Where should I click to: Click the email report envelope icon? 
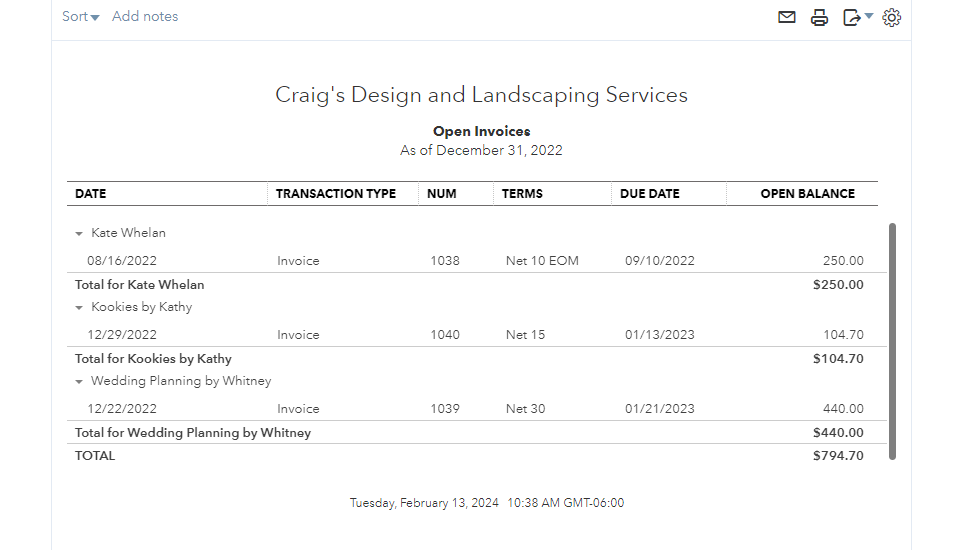click(x=787, y=17)
